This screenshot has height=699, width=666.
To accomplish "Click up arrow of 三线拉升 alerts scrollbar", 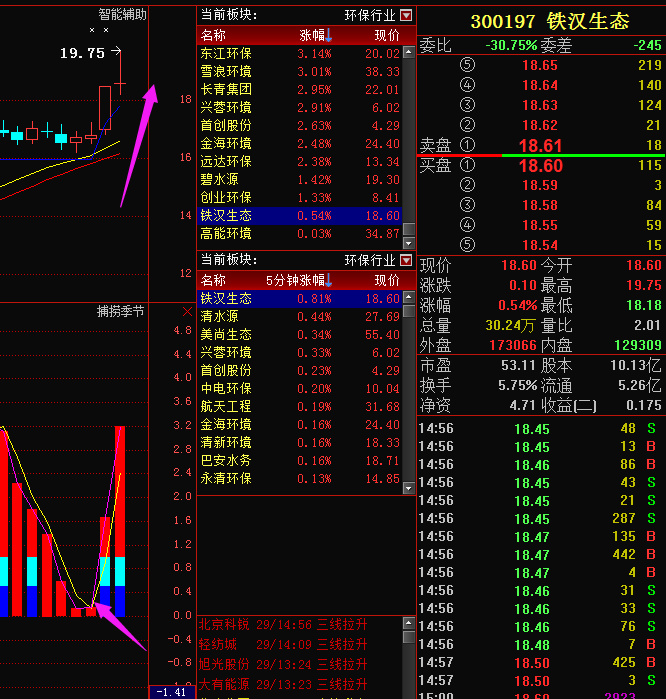I will pos(409,623).
